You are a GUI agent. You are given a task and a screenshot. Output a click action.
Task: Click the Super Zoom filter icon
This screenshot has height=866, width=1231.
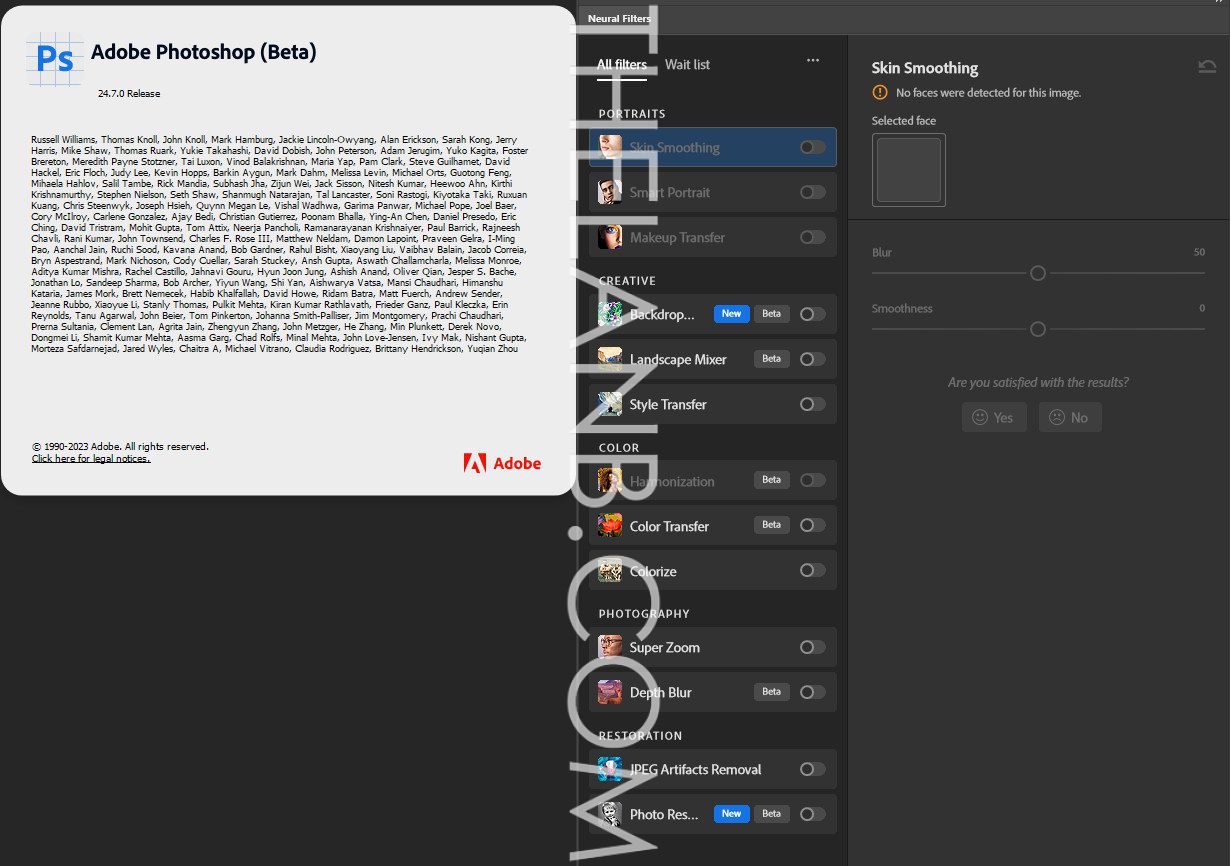pos(610,647)
